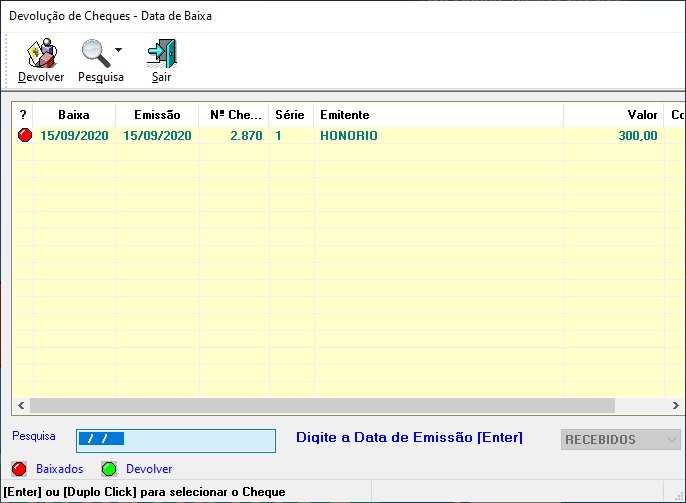Open the Pesquisa dropdown arrow
The image size is (686, 503).
click(x=119, y=50)
